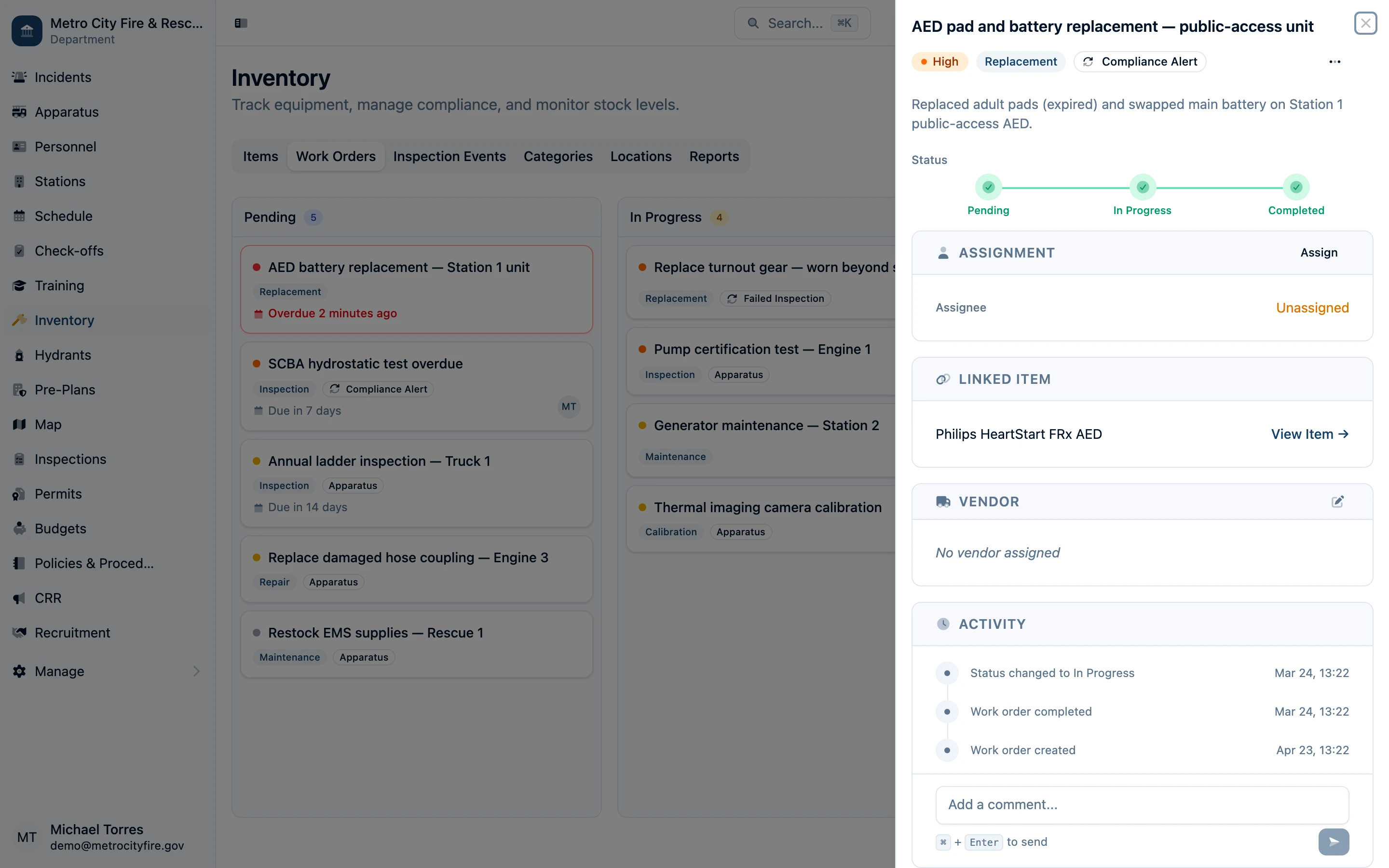This screenshot has width=1389, height=868.
Task: Assign someone using the Assign button
Action: click(1319, 252)
